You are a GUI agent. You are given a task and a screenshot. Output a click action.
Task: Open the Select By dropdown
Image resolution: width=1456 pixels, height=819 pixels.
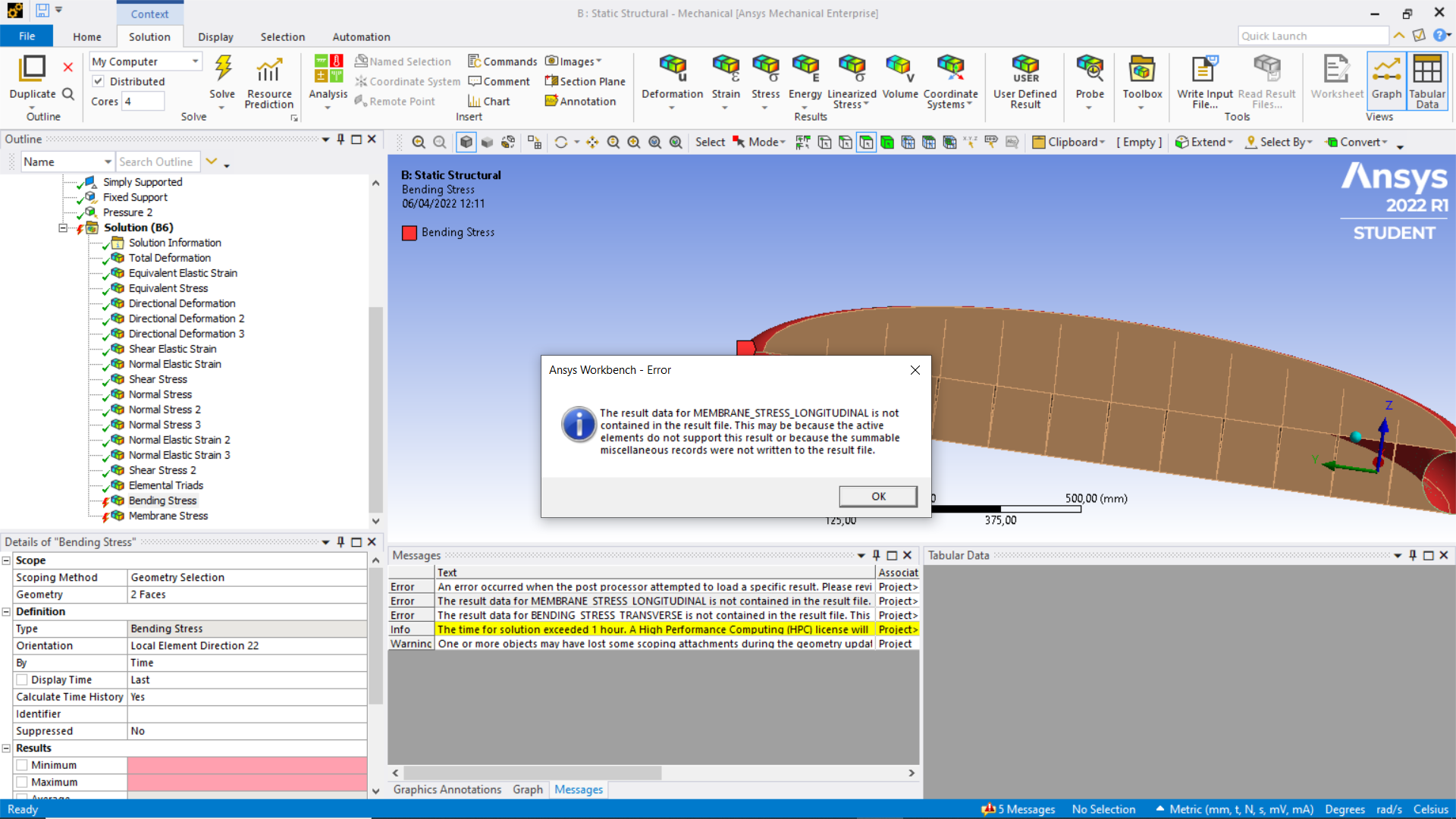1279,142
